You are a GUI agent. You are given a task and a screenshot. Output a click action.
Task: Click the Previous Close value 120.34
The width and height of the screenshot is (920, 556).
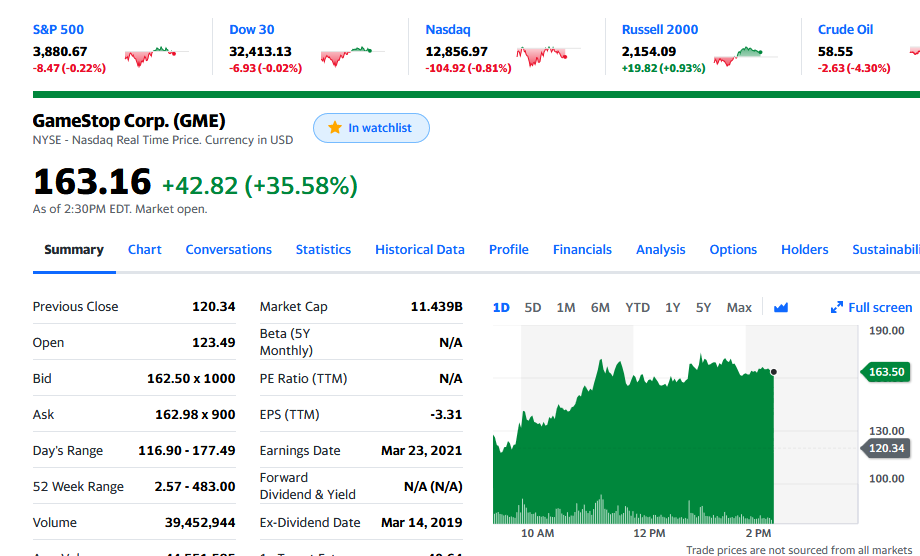click(x=214, y=307)
